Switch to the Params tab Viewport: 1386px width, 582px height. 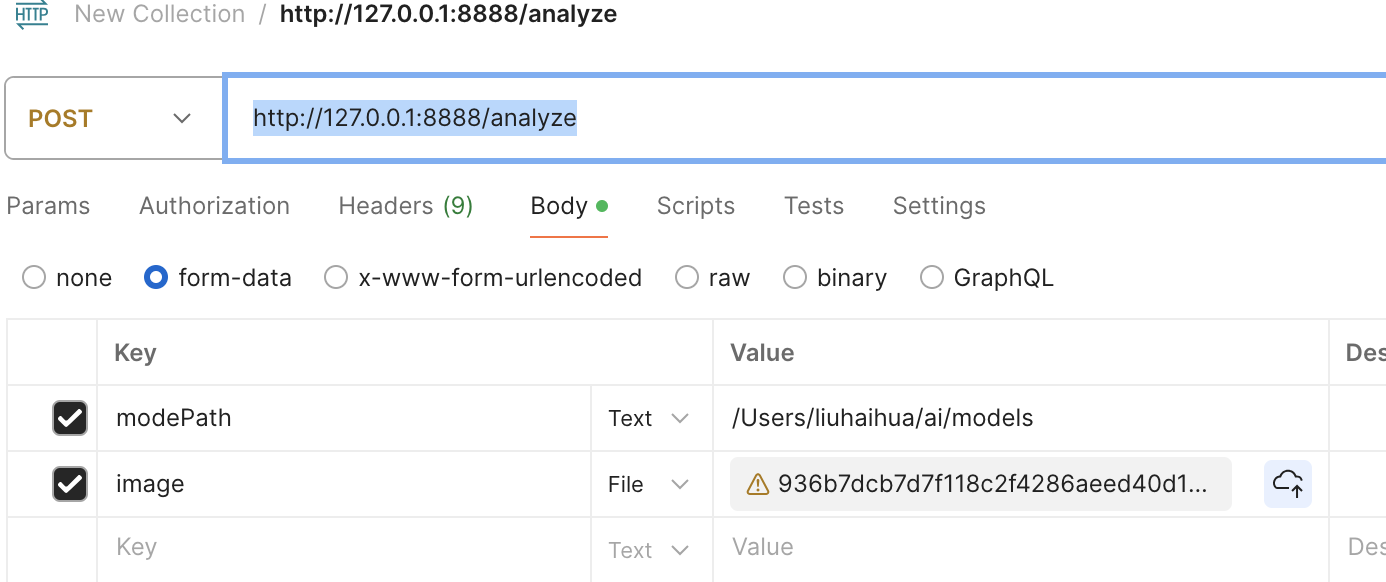pyautogui.click(x=48, y=206)
